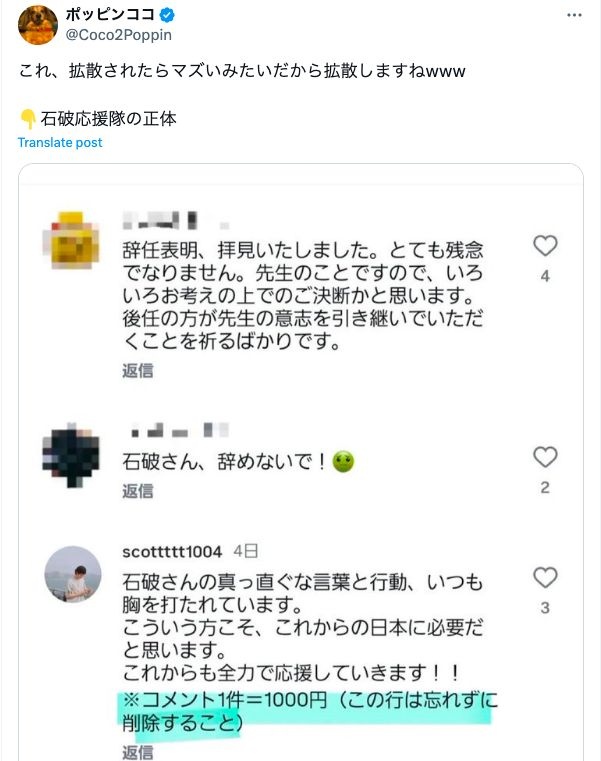Click the cyan highlighted comment line
The height and width of the screenshot is (761, 601).
pyautogui.click(x=306, y=711)
